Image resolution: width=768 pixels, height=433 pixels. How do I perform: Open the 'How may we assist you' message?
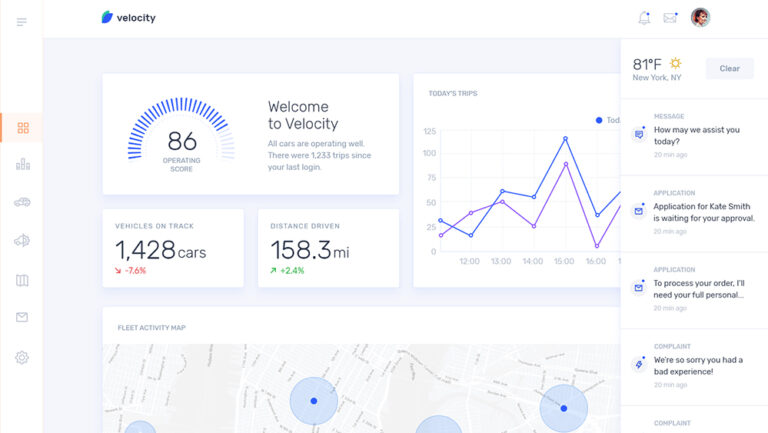tap(694, 135)
